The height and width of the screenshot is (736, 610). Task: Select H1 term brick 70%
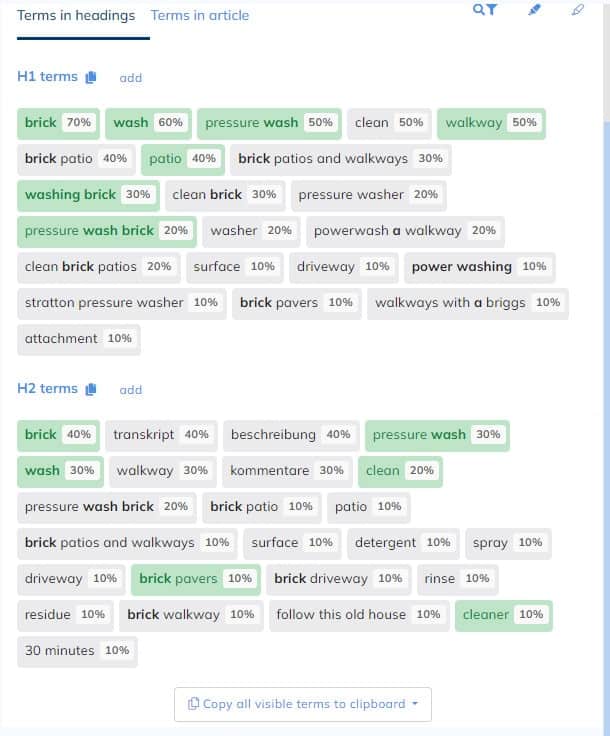[x=58, y=123]
